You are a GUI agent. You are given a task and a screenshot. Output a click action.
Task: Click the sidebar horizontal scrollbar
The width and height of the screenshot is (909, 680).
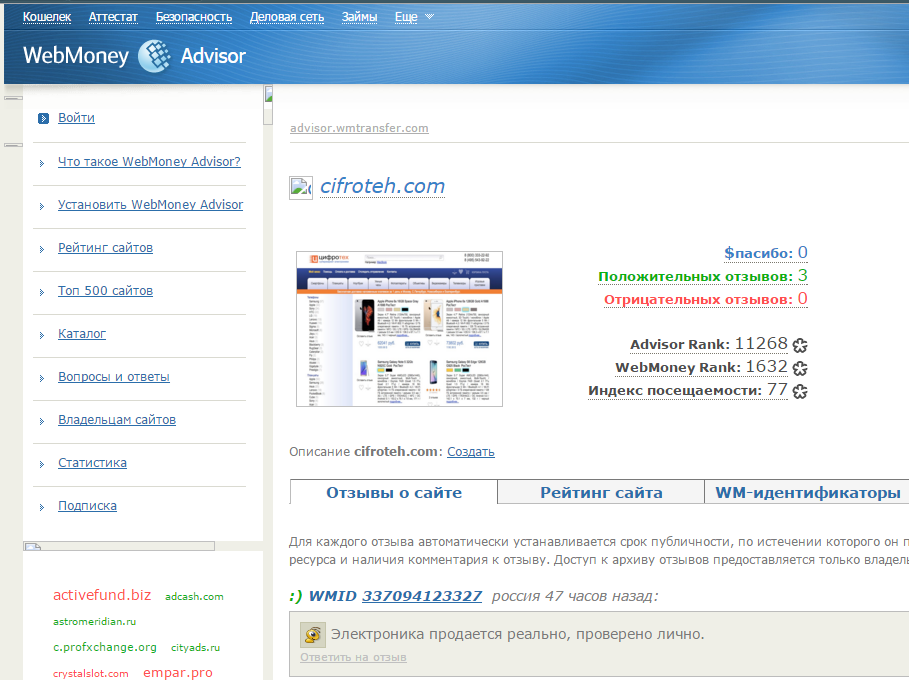119,546
